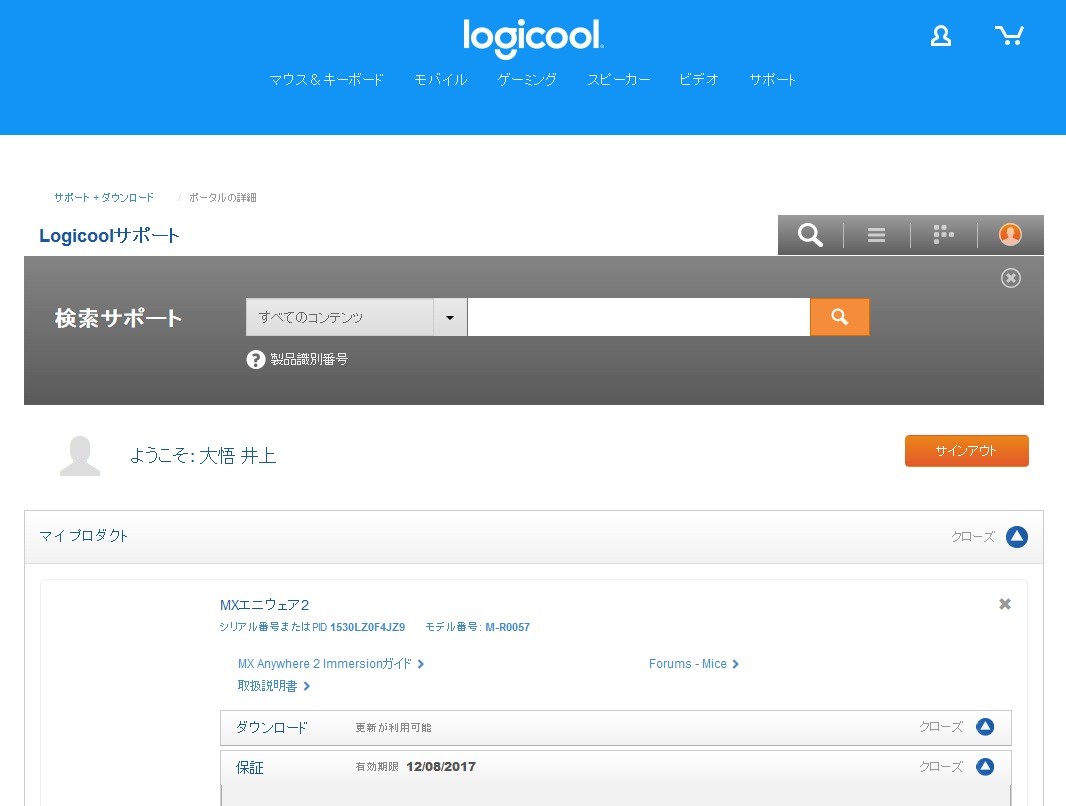1066x806 pixels.
Task: Open ゲーミング menu
Action: click(x=527, y=80)
